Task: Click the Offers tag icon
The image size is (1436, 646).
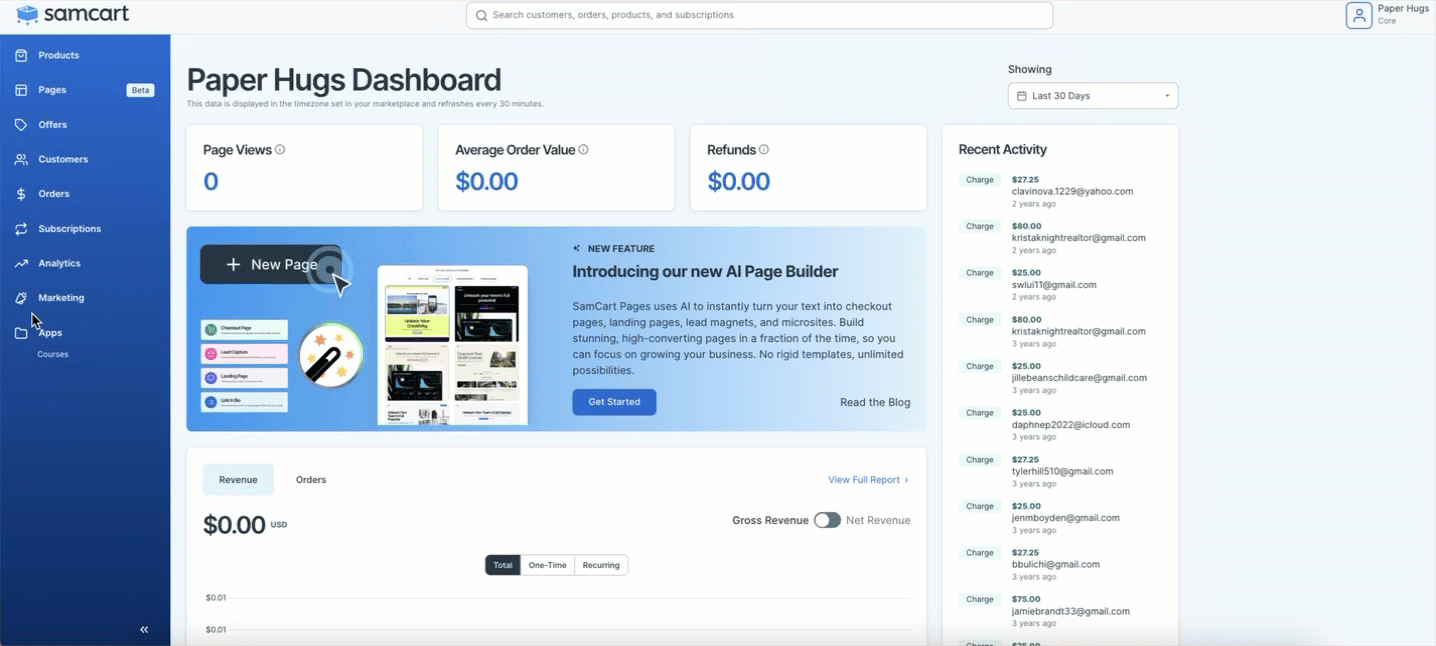Action: tap(21, 125)
